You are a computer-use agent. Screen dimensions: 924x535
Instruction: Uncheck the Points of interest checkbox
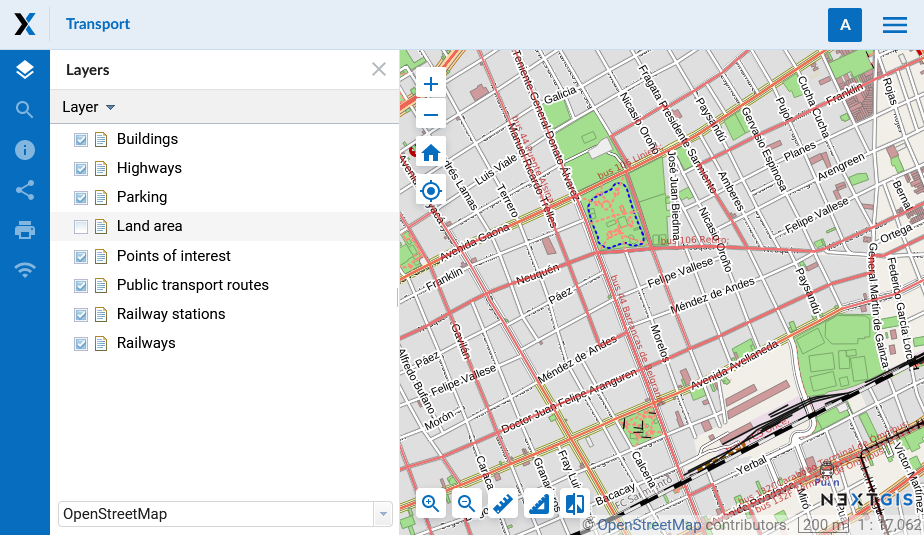click(x=81, y=256)
